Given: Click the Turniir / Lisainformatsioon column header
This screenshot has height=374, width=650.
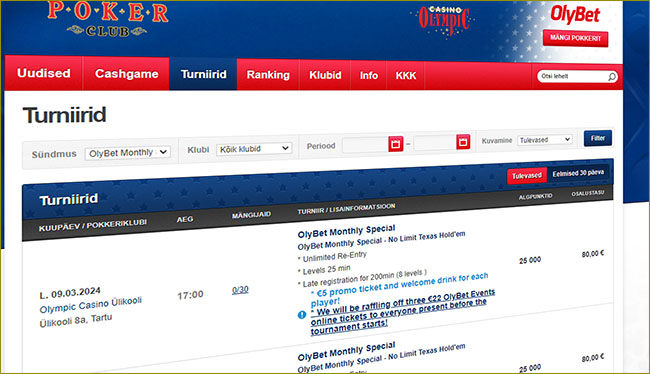Looking at the screenshot, I should (x=346, y=209).
